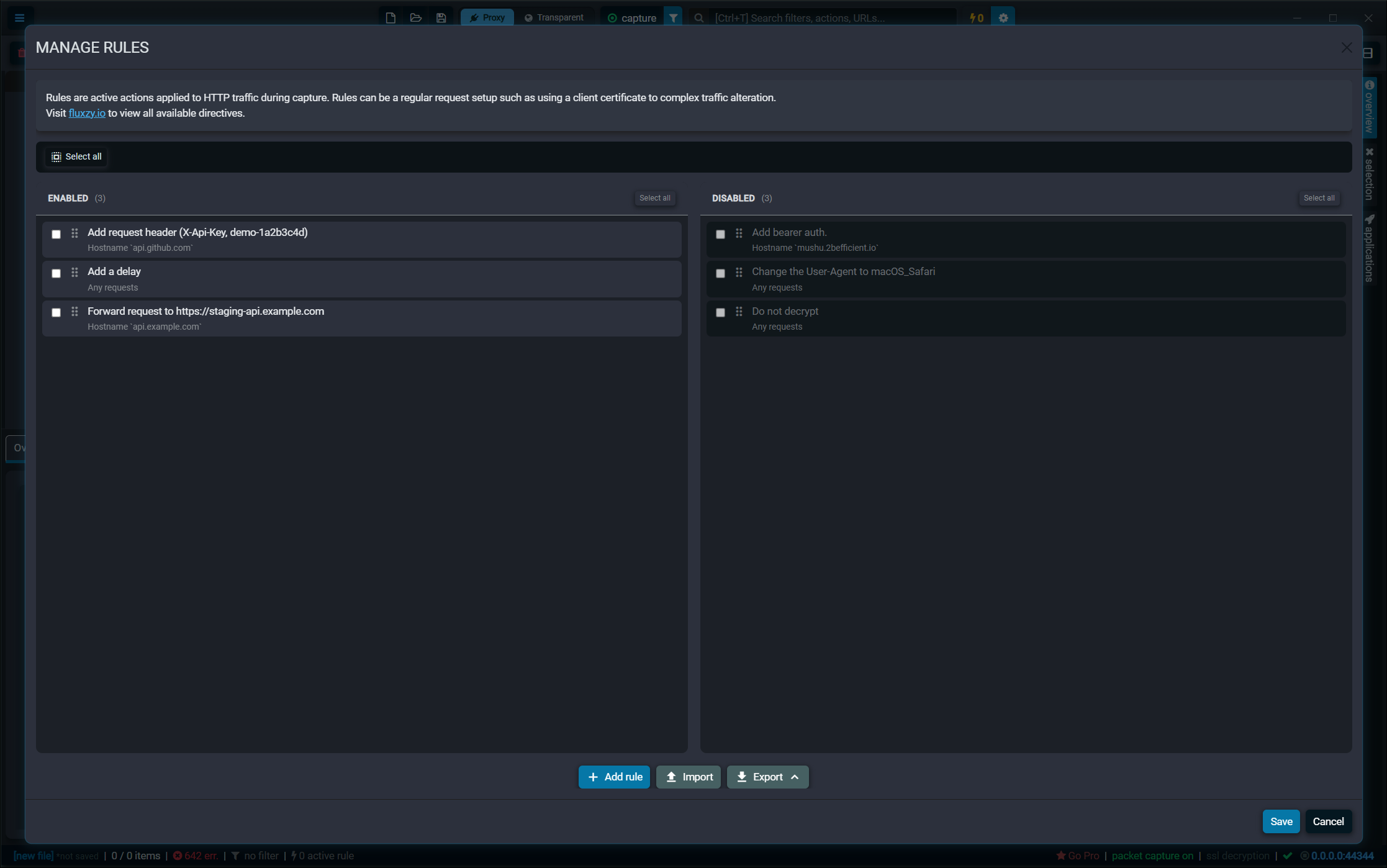This screenshot has width=1387, height=868.
Task: Click the Save button
Action: pyautogui.click(x=1281, y=821)
